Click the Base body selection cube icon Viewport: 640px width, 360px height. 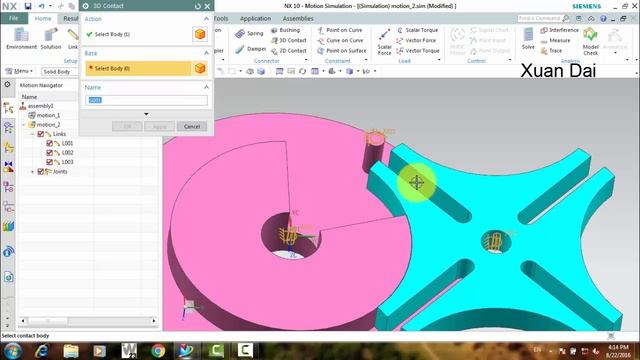(200, 68)
